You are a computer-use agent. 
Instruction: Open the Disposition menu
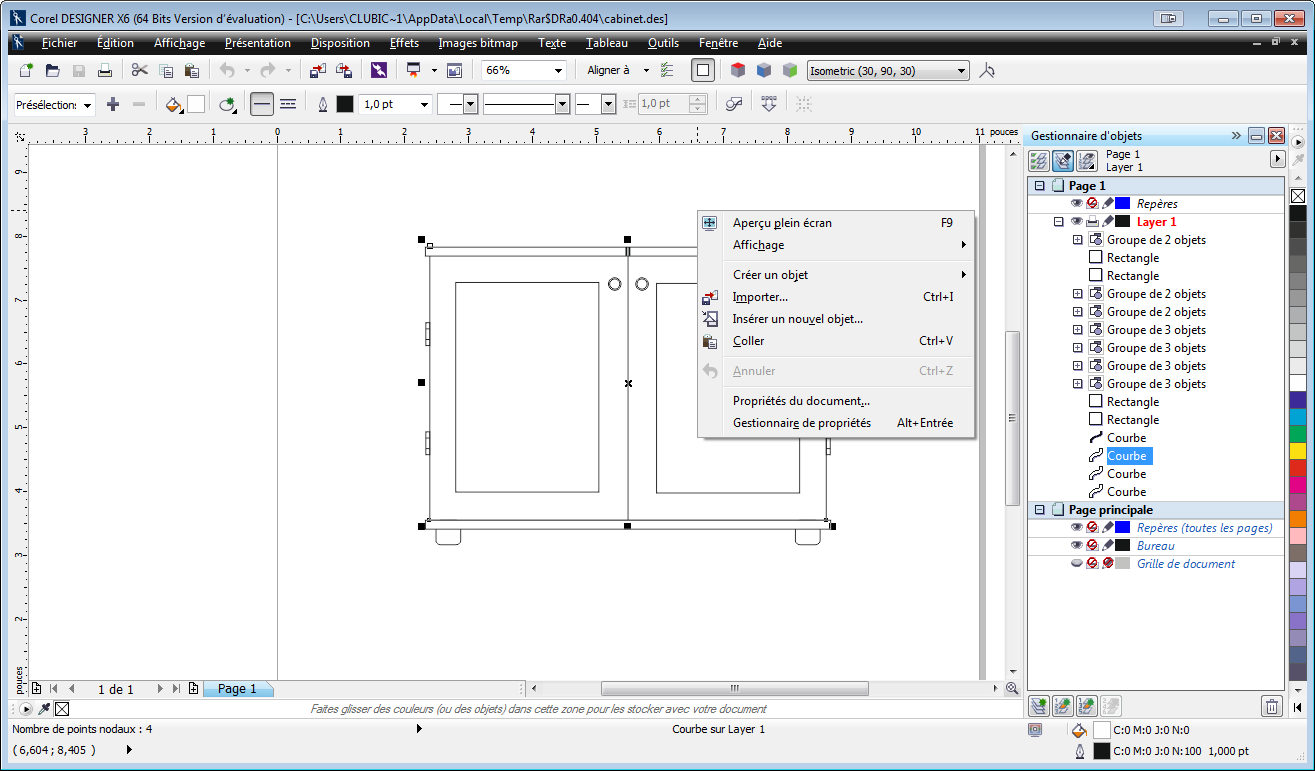click(x=340, y=43)
